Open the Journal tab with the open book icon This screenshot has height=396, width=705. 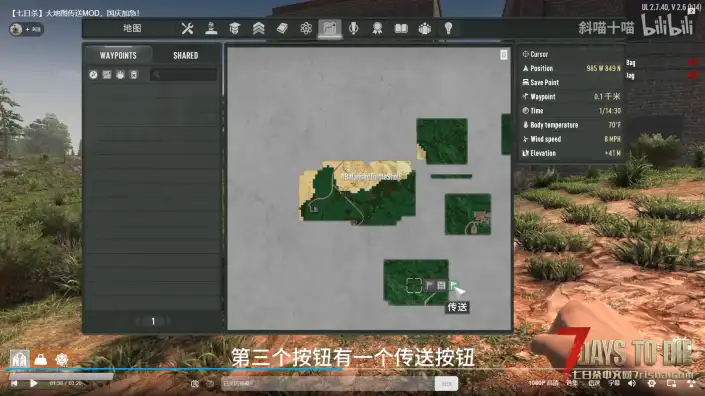tap(401, 28)
